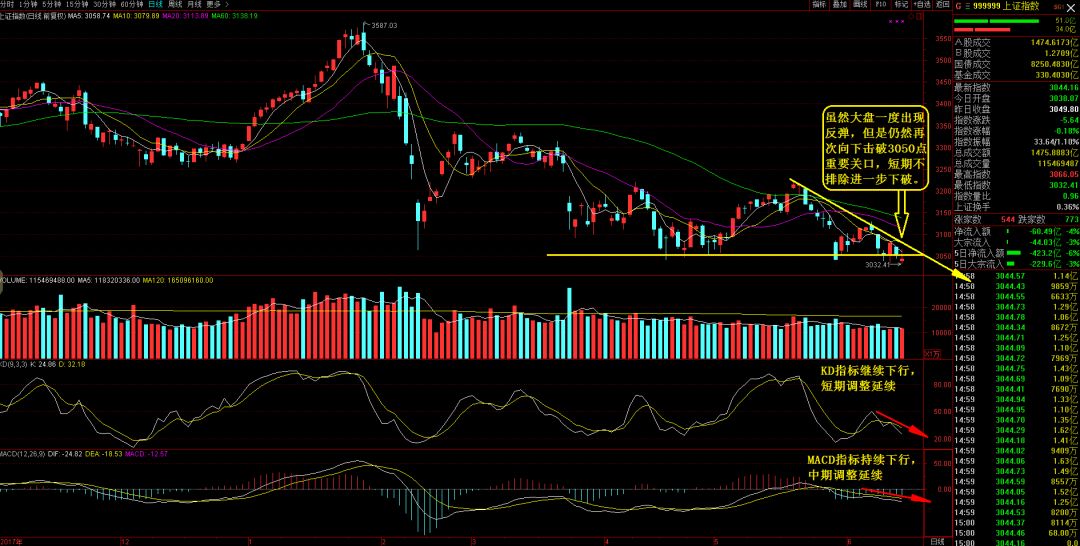Click the 涨家数 544 count
Viewport: 1080px width, 546px height.
[x=1008, y=219]
